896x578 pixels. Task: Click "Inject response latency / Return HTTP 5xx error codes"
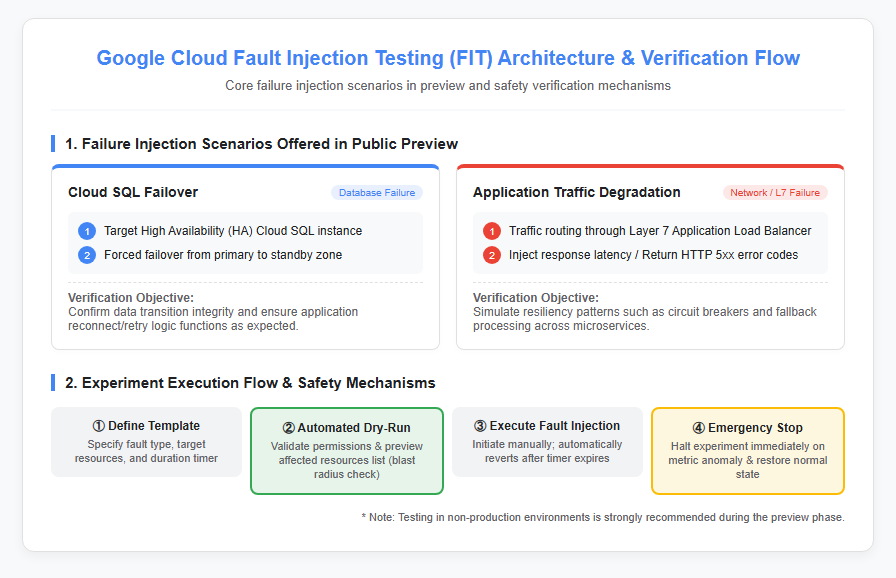click(653, 255)
